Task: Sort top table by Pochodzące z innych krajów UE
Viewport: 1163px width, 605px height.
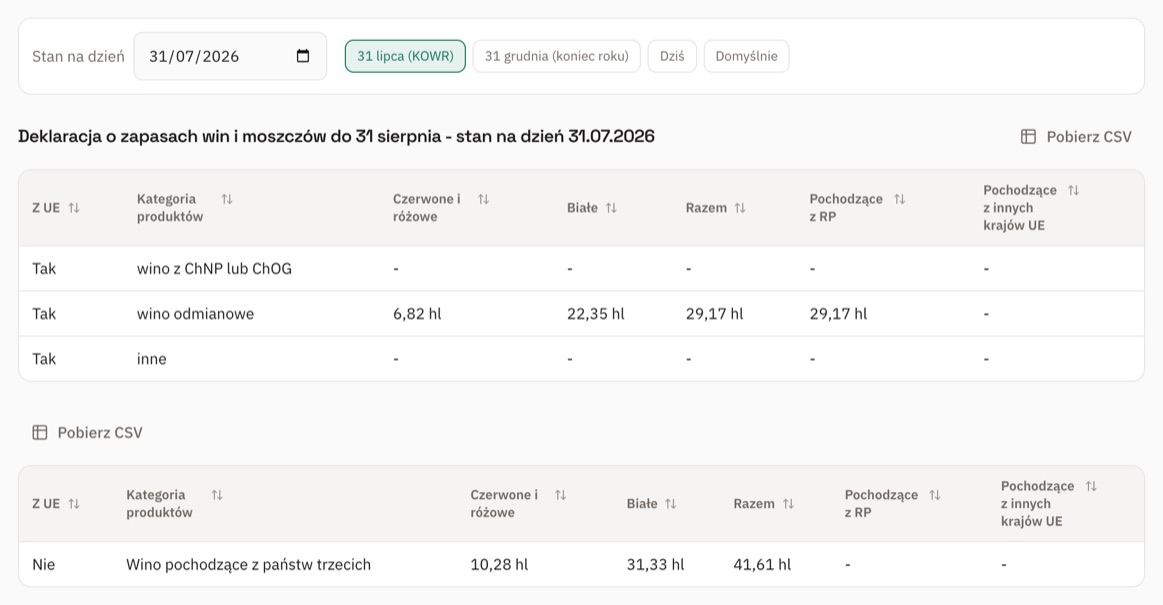Action: (1073, 190)
